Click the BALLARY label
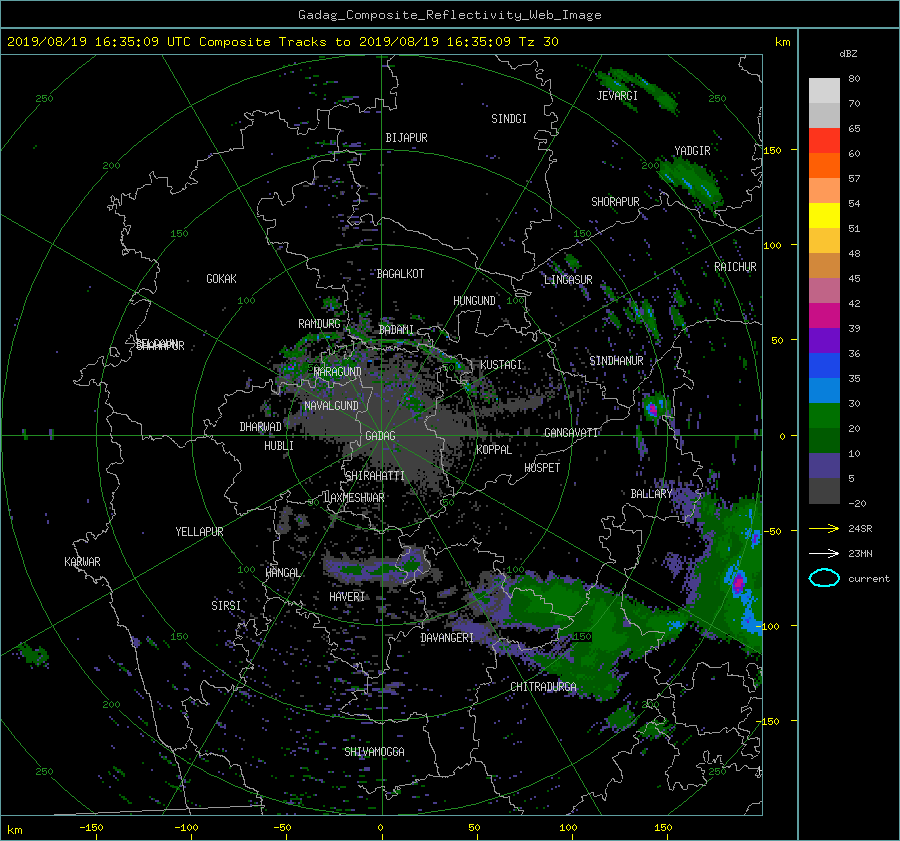Screen dimensions: 900x841 (651, 494)
